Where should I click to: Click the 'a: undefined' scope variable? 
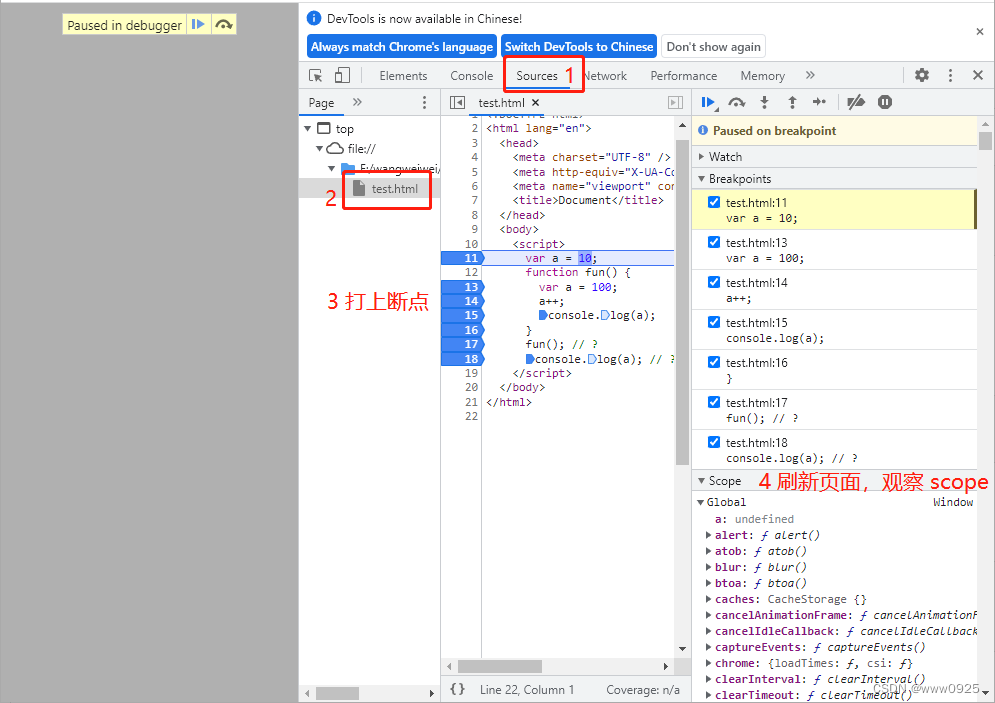[x=754, y=519]
